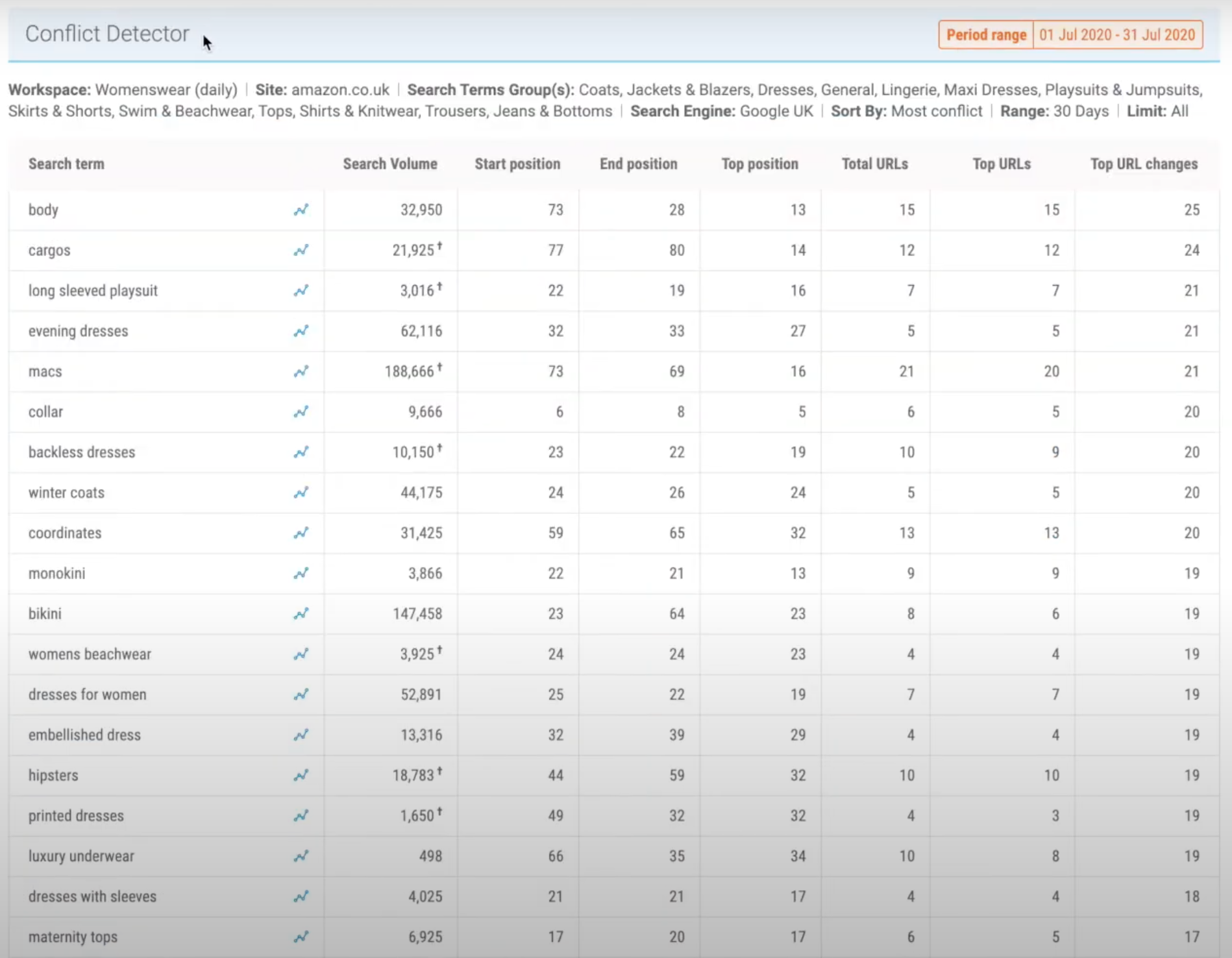Screen dimensions: 1232x958
Task: Select the bikini search term
Action: click(45, 613)
